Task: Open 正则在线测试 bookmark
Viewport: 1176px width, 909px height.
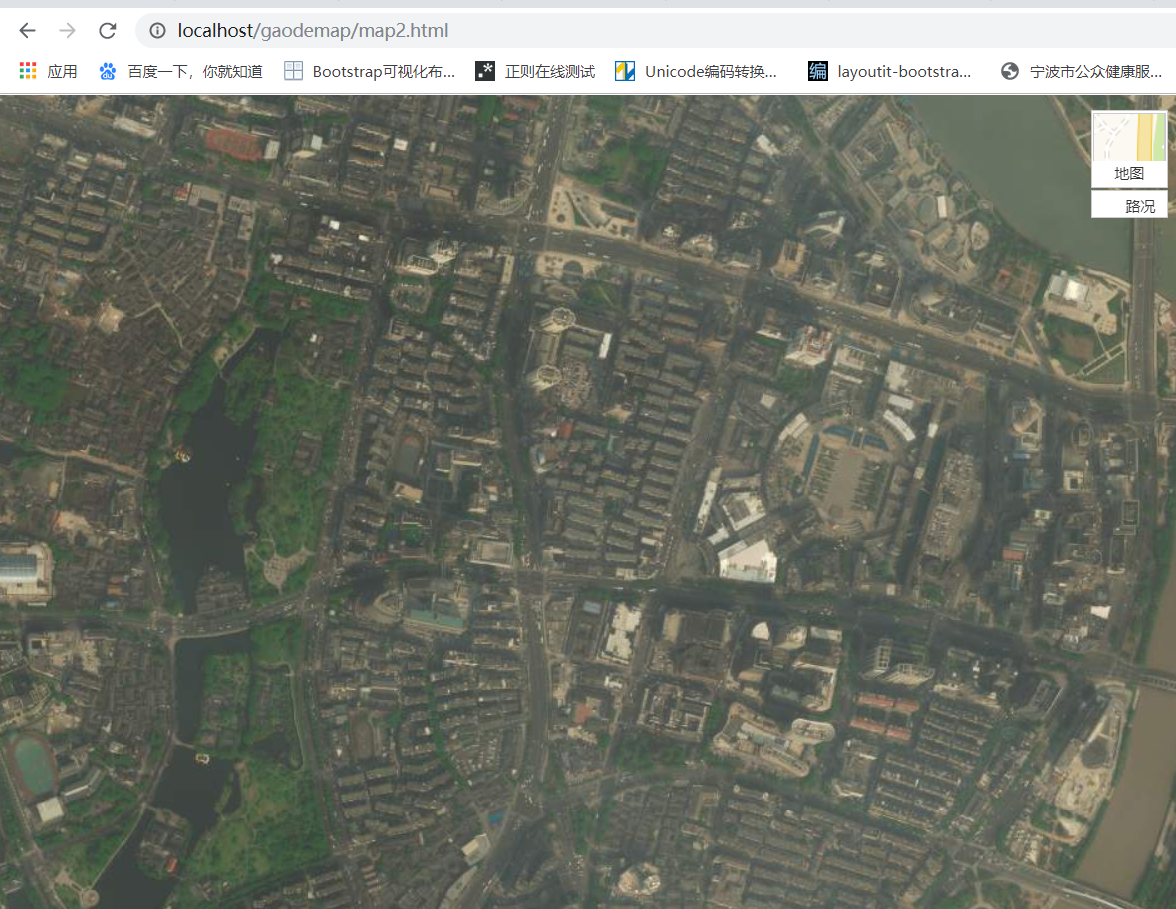Action: tap(550, 71)
